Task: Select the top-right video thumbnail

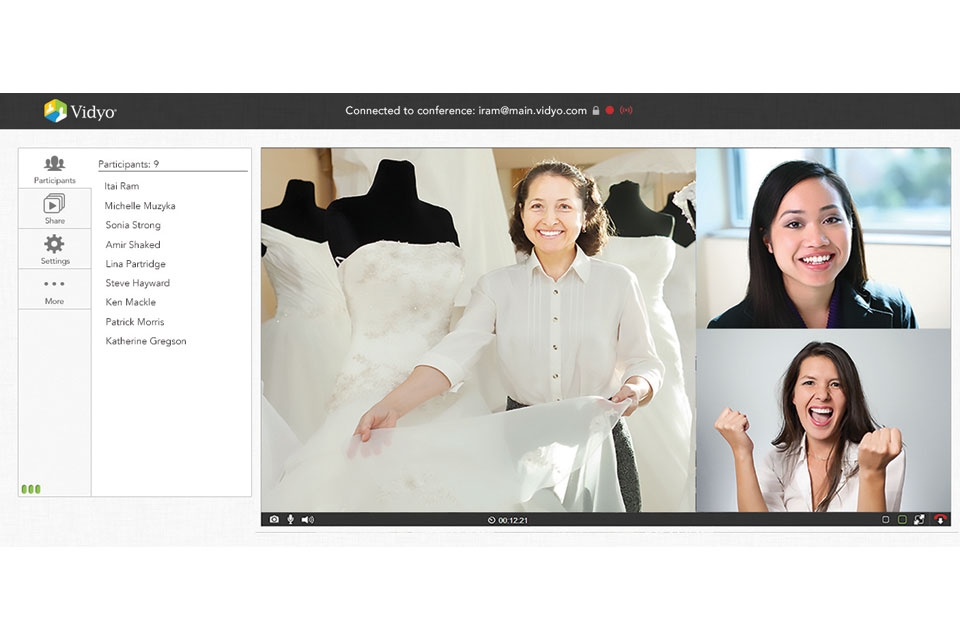Action: coord(823,238)
